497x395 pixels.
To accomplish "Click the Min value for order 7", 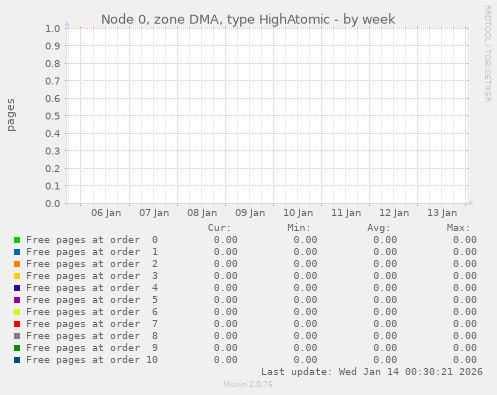I will pos(305,324).
